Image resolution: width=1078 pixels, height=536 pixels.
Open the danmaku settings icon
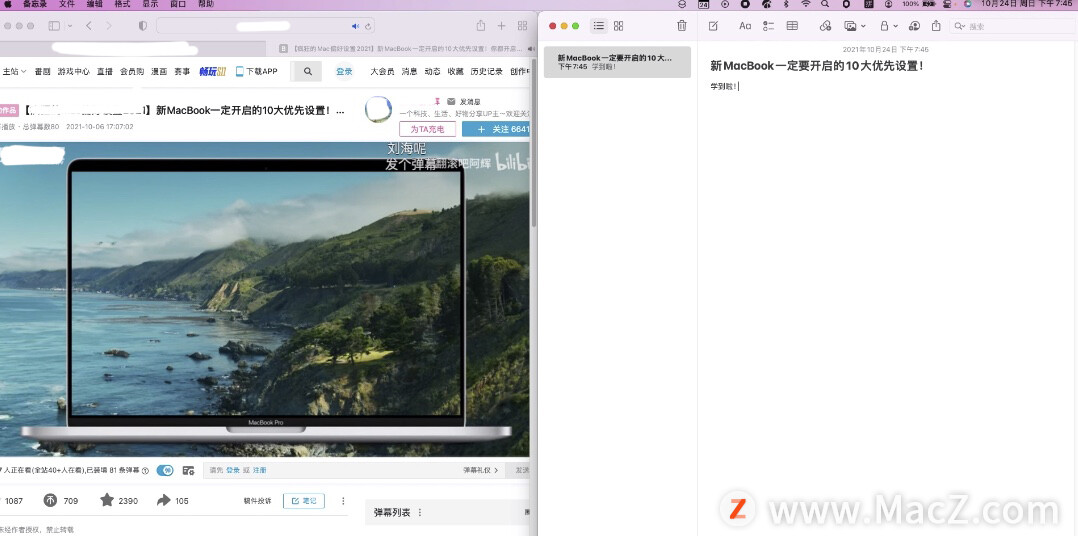click(x=188, y=470)
